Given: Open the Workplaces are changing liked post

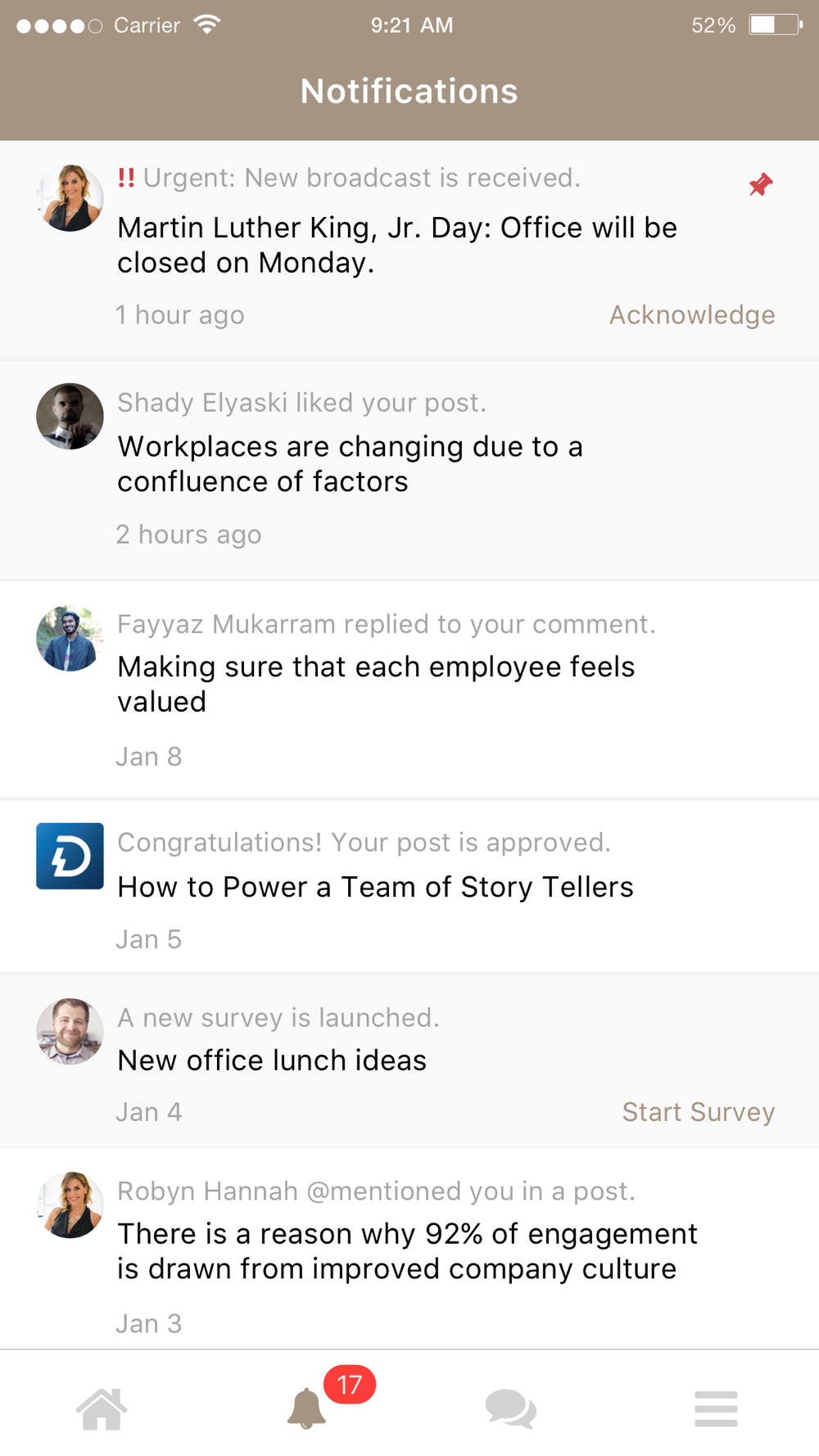Looking at the screenshot, I should click(x=350, y=464).
